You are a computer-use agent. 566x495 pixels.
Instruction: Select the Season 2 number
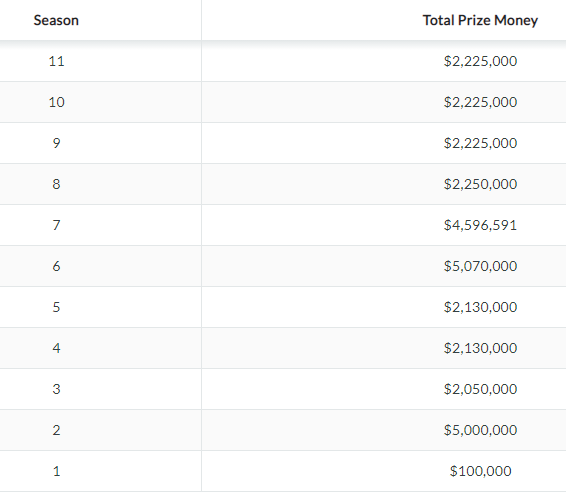pos(56,430)
